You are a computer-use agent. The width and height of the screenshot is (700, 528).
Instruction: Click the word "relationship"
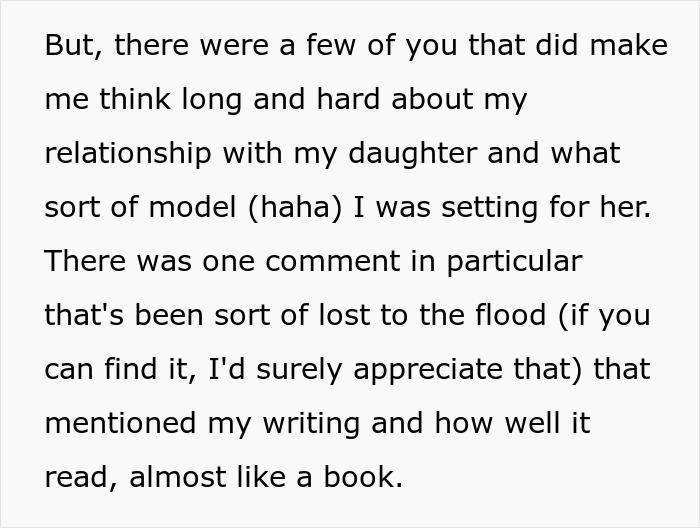[x=128, y=153]
